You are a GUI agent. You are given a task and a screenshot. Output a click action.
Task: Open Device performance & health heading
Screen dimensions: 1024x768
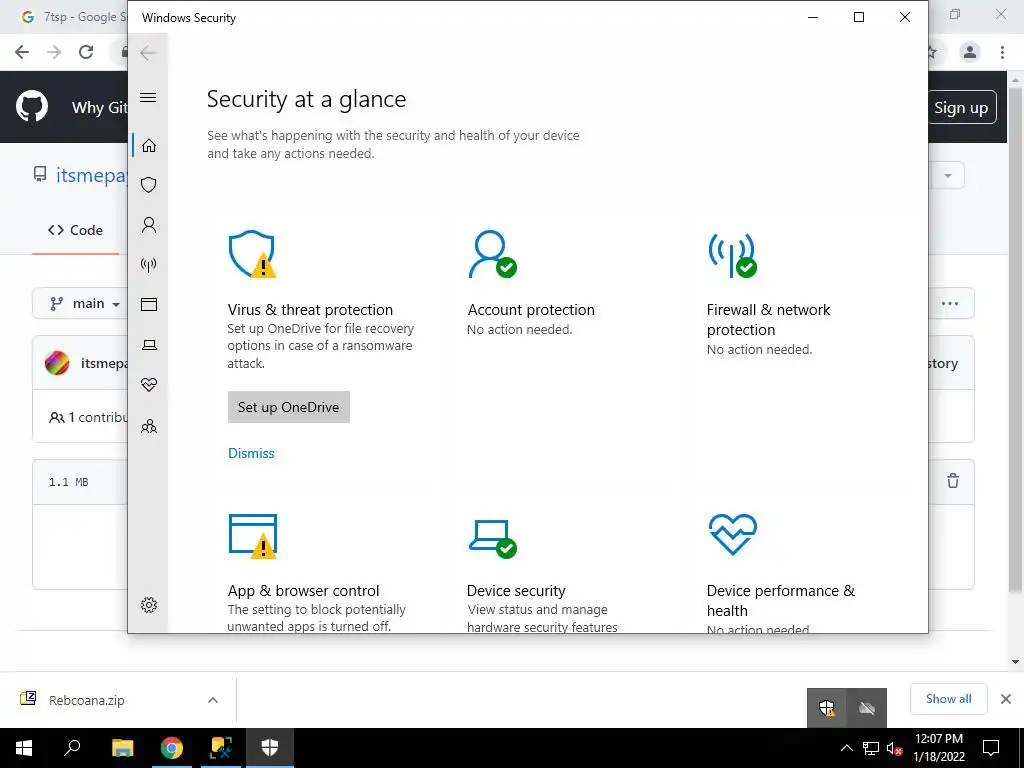(780, 600)
